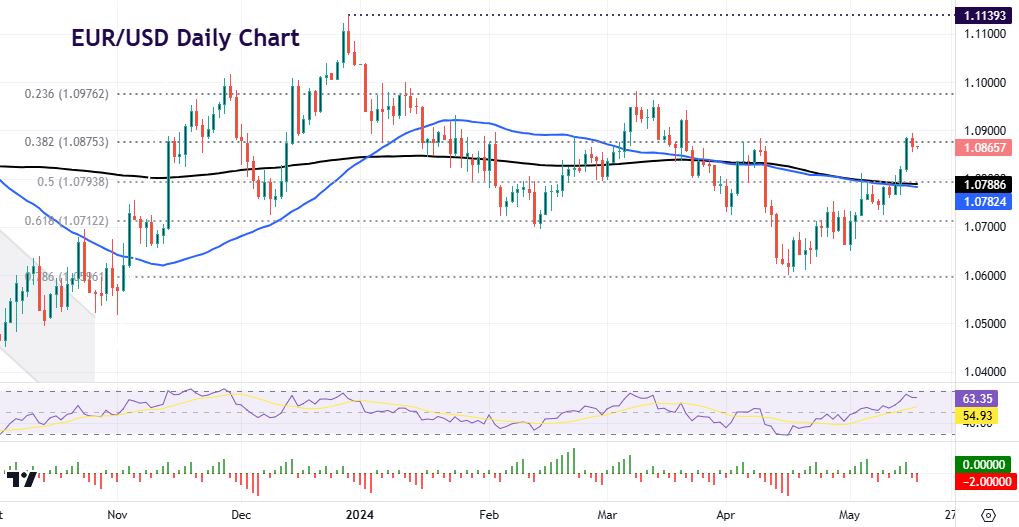Screen dimensions: 1019x527
Task: Select the Nov marker on time axis
Action: (x=116, y=515)
